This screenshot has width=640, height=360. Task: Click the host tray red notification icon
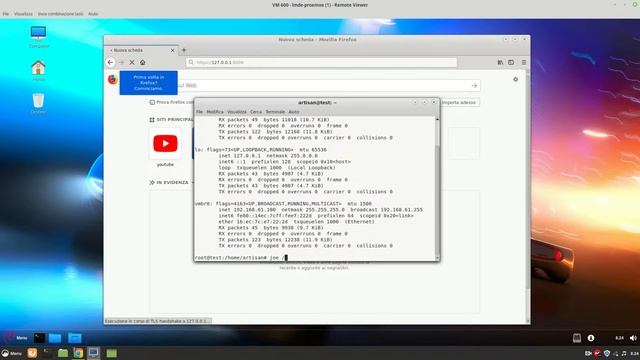coord(597,353)
